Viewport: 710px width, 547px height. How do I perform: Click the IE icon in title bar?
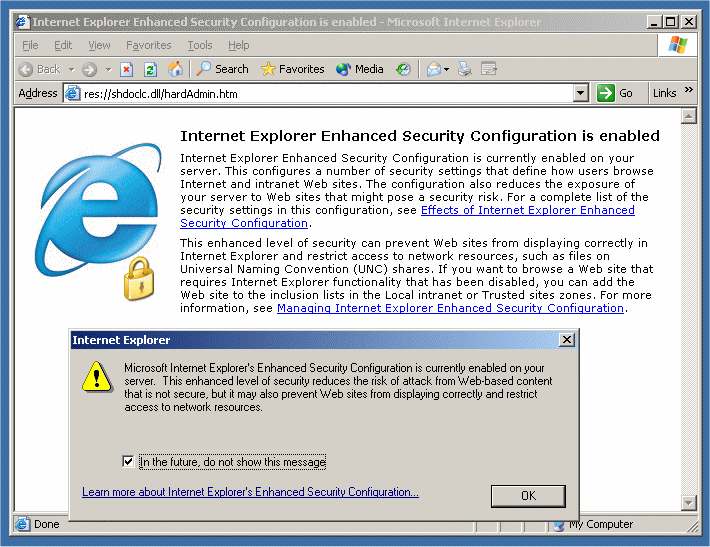coord(22,22)
